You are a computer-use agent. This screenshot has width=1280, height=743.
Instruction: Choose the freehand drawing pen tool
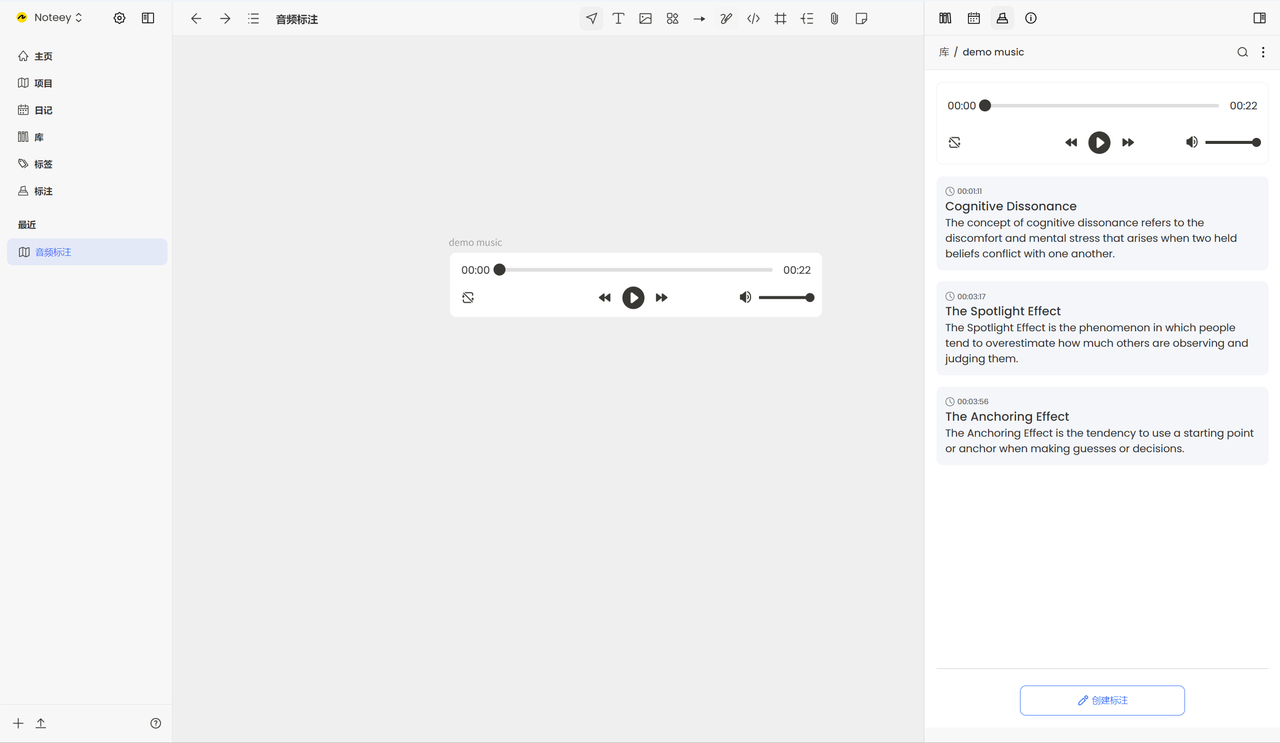[726, 18]
